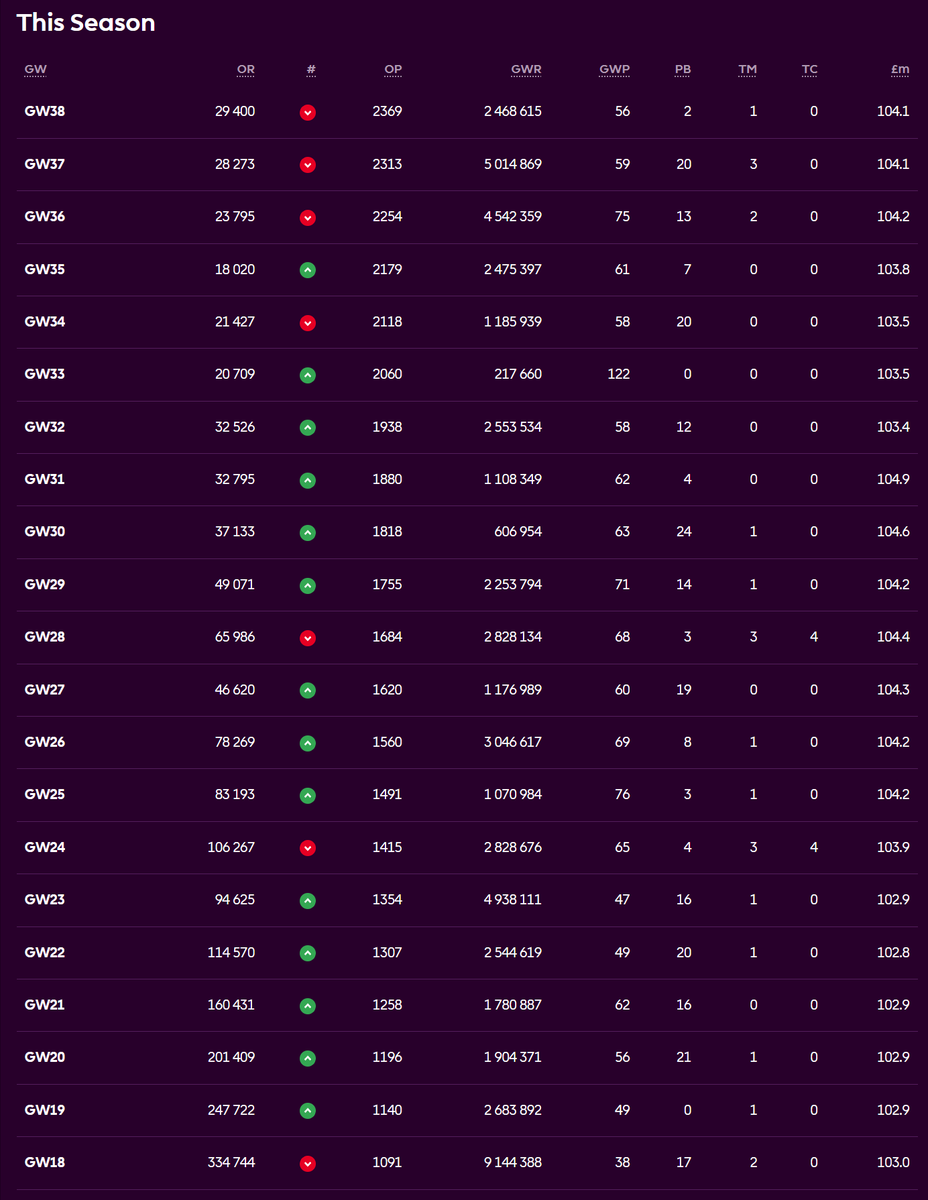This screenshot has width=928, height=1200.
Task: Click bench points value 24 in GW30
Action: pyautogui.click(x=684, y=532)
